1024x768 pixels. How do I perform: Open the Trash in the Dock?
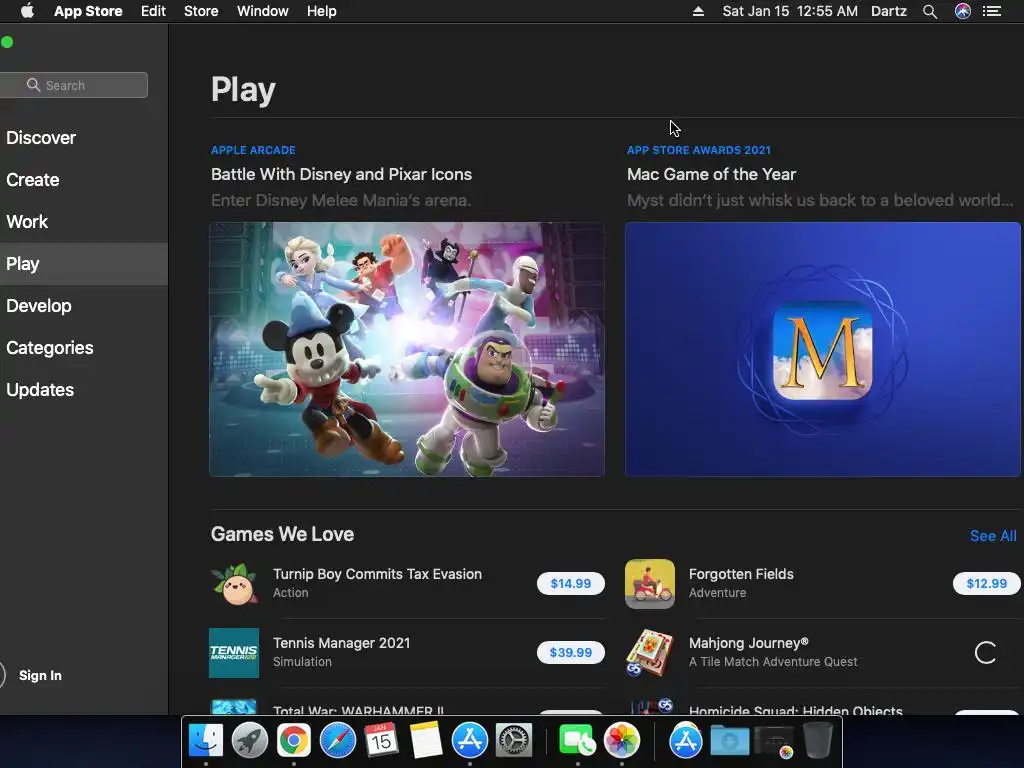coord(818,741)
